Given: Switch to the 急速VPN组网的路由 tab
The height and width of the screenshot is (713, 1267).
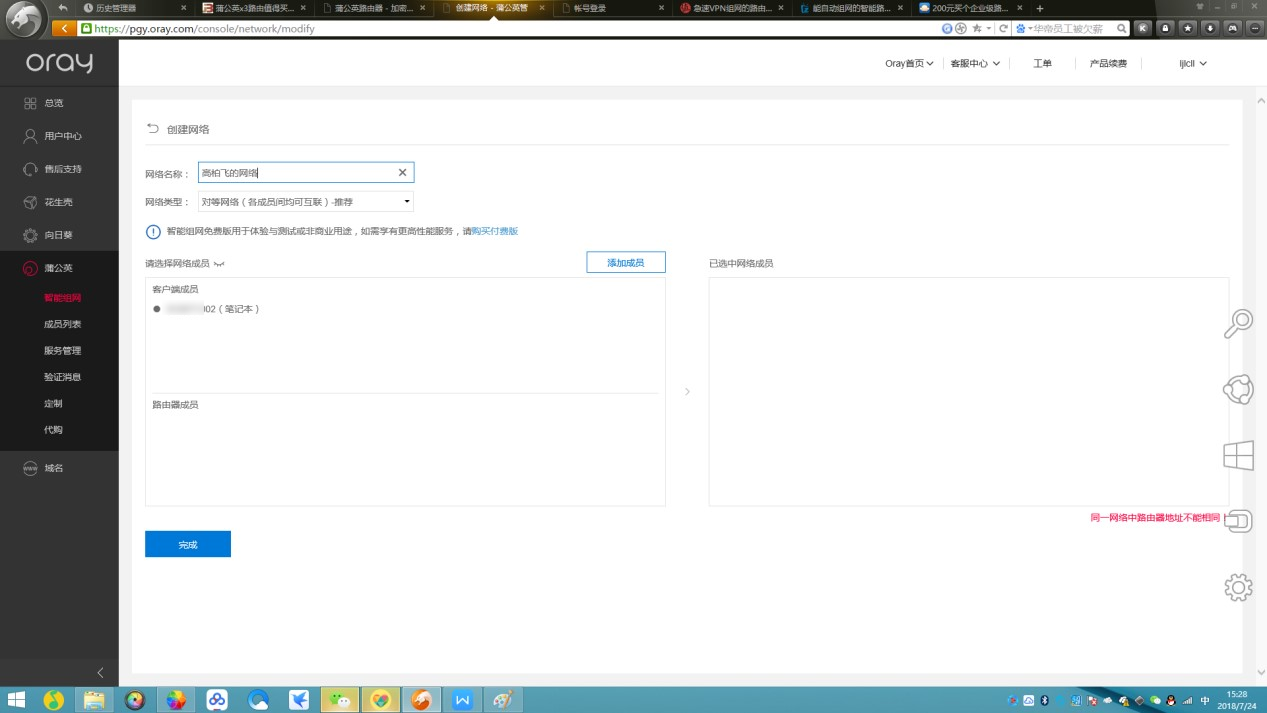Looking at the screenshot, I should (733, 8).
